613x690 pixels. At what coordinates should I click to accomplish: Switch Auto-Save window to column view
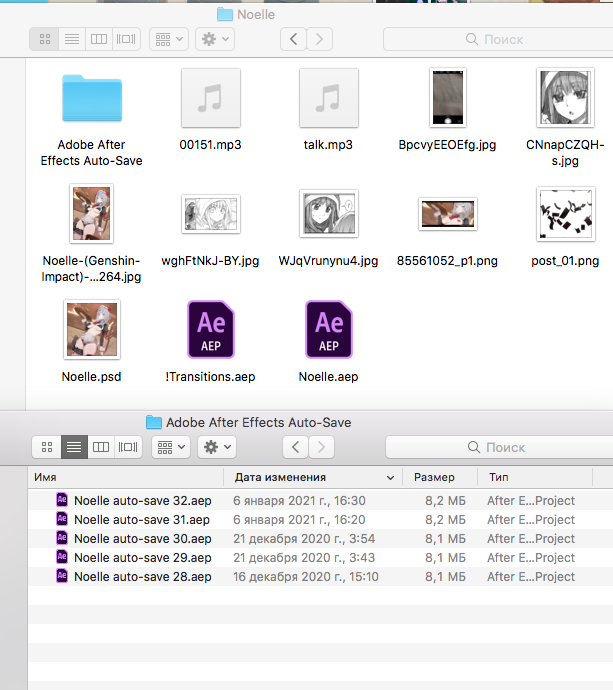click(x=101, y=447)
